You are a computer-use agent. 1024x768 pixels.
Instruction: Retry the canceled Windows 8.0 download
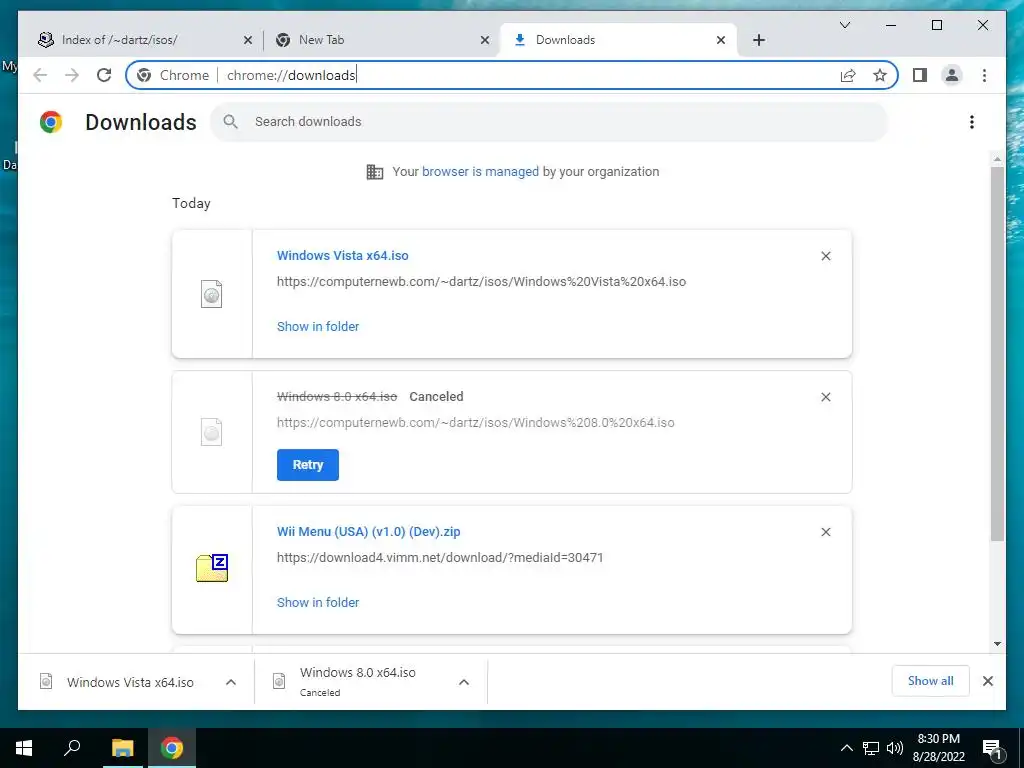pos(308,465)
